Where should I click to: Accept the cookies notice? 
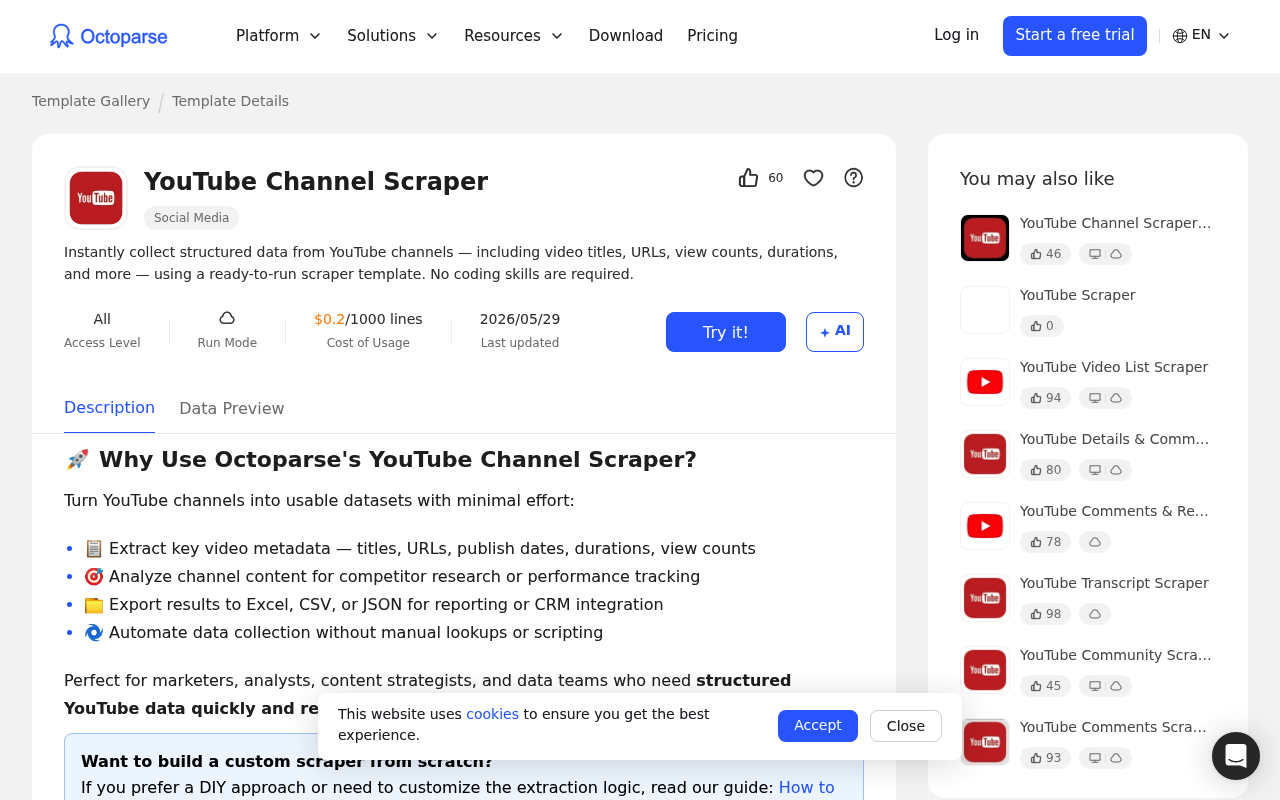click(818, 726)
